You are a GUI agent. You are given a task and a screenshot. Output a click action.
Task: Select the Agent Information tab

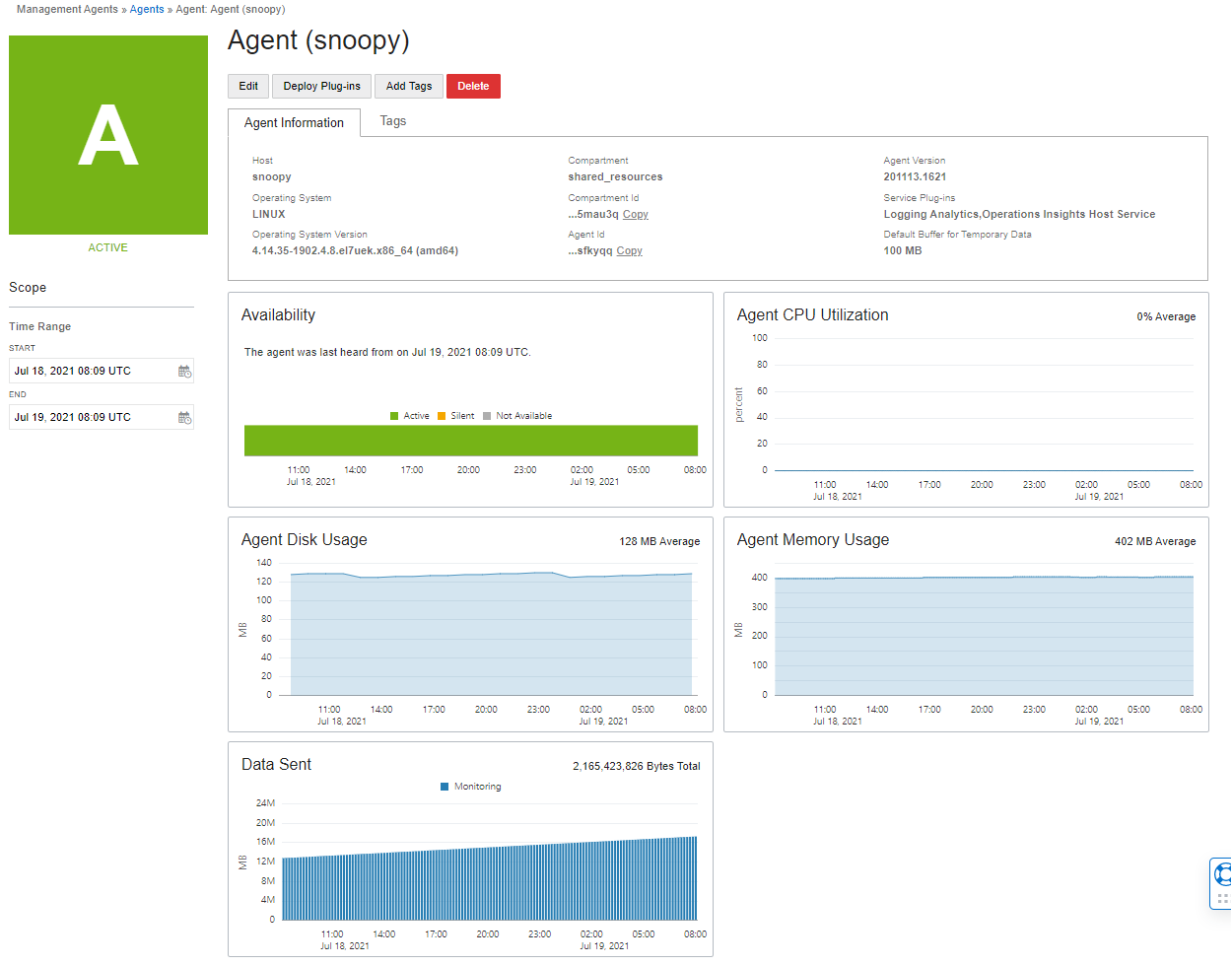click(296, 122)
